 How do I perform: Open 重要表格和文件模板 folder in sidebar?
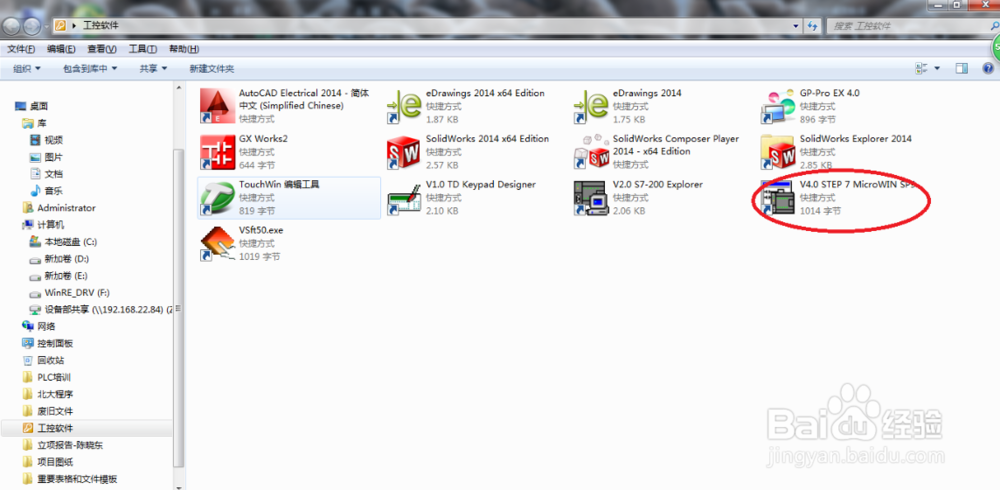[x=69, y=479]
